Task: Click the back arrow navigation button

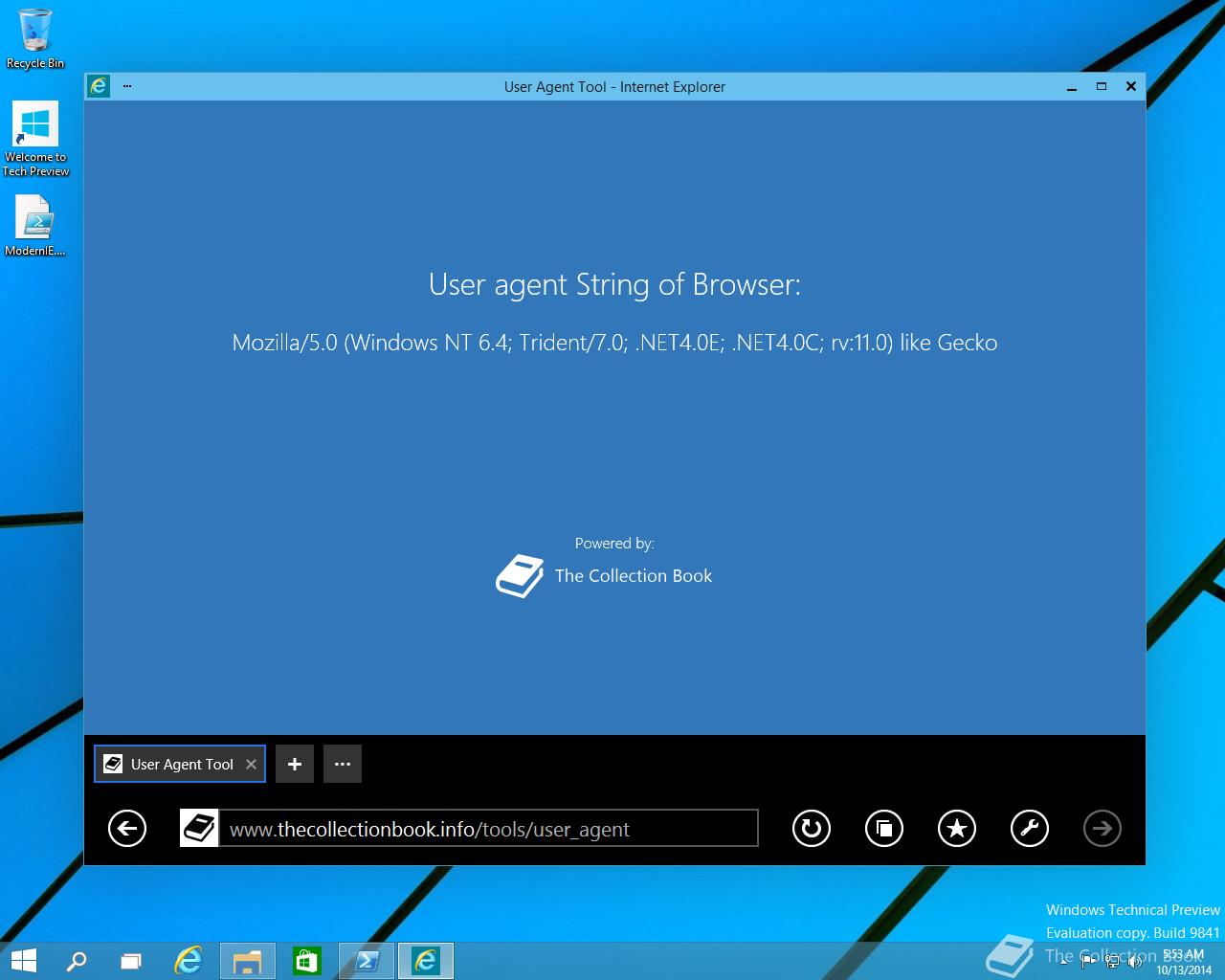Action: [x=127, y=829]
